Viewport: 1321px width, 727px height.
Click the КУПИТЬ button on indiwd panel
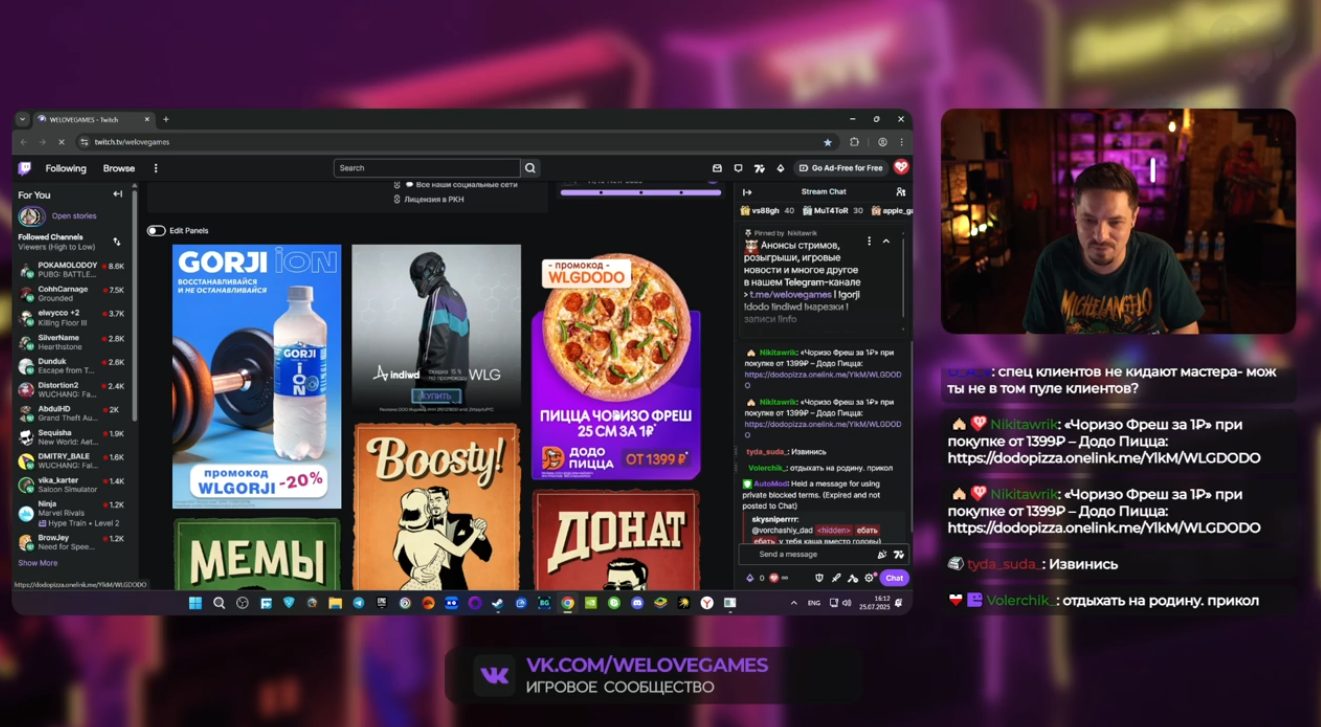point(436,396)
